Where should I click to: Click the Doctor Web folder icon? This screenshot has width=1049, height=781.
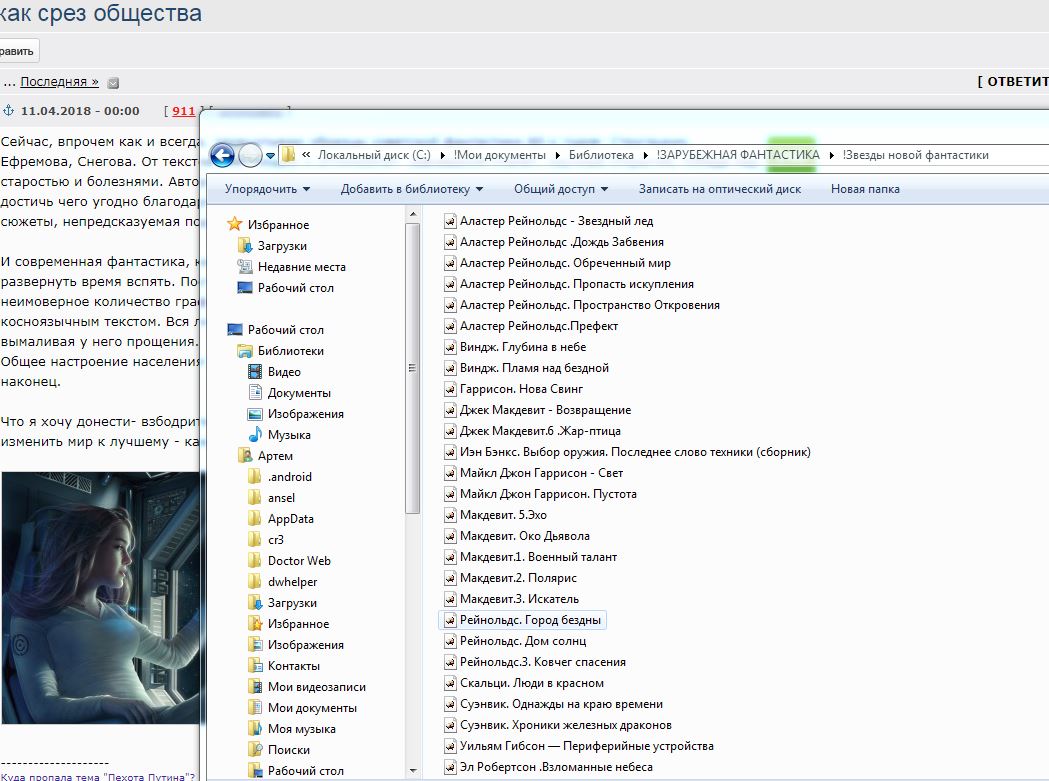[255, 560]
